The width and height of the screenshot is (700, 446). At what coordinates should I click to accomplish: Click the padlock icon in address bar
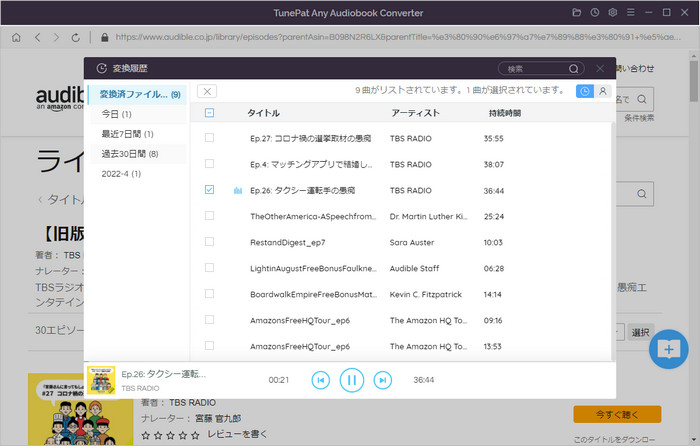104,38
